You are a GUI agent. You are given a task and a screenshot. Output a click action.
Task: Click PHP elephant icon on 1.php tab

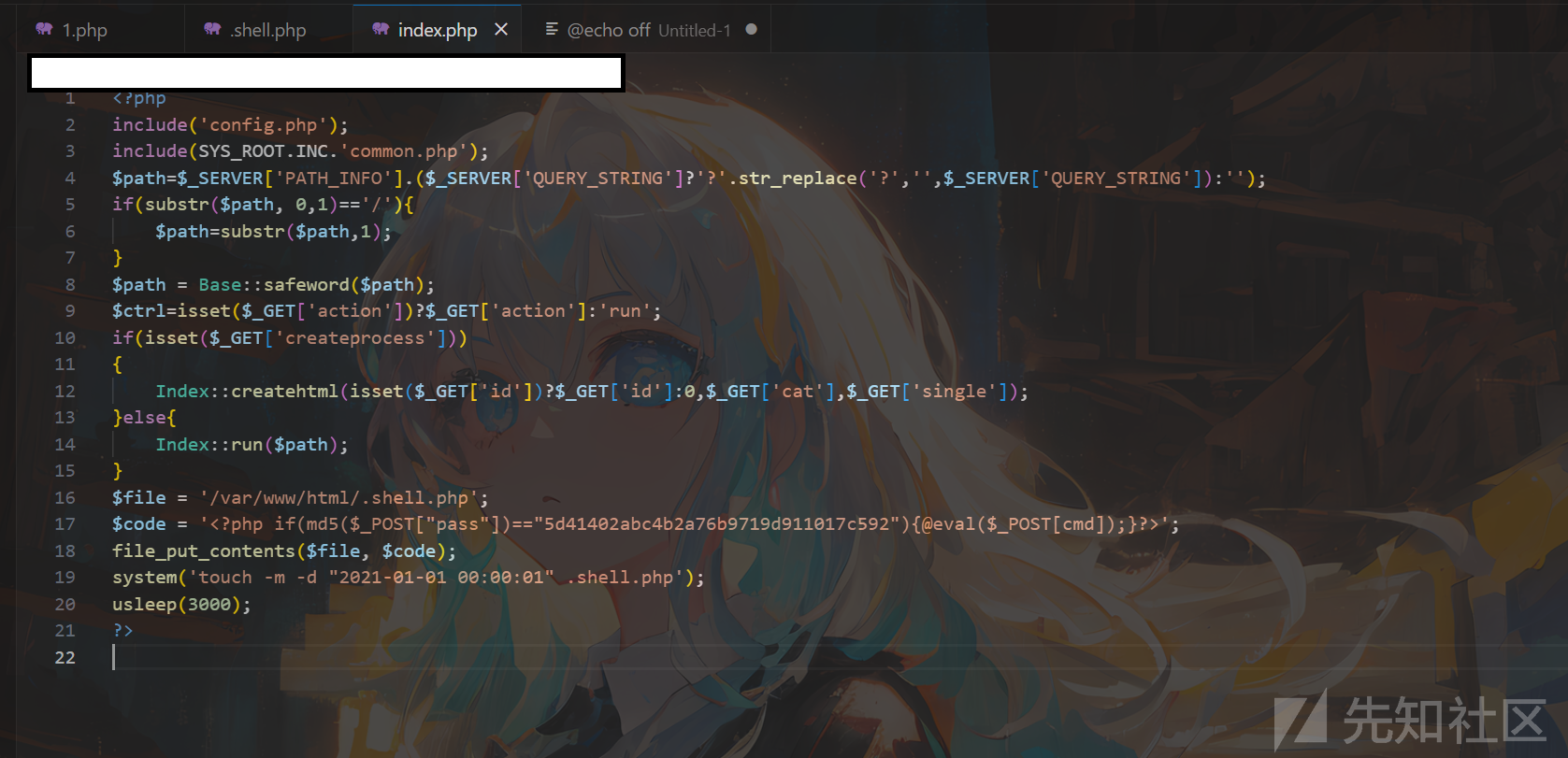(x=44, y=30)
